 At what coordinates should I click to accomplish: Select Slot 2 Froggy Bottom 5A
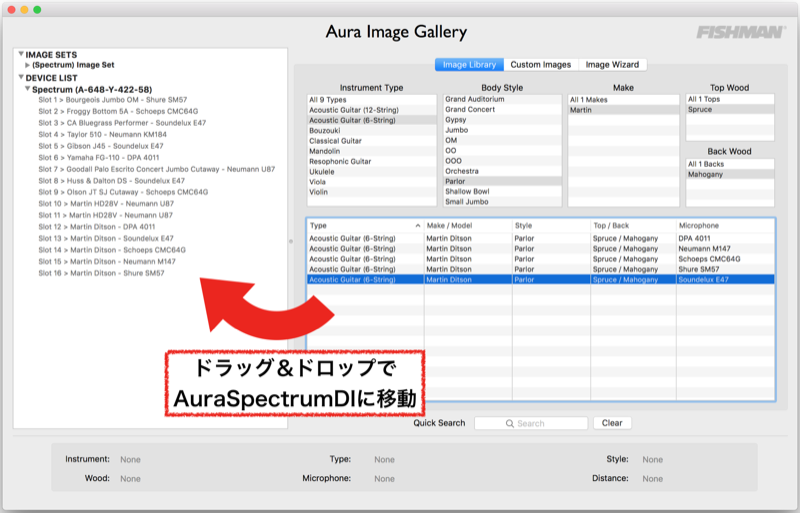pyautogui.click(x=118, y=111)
